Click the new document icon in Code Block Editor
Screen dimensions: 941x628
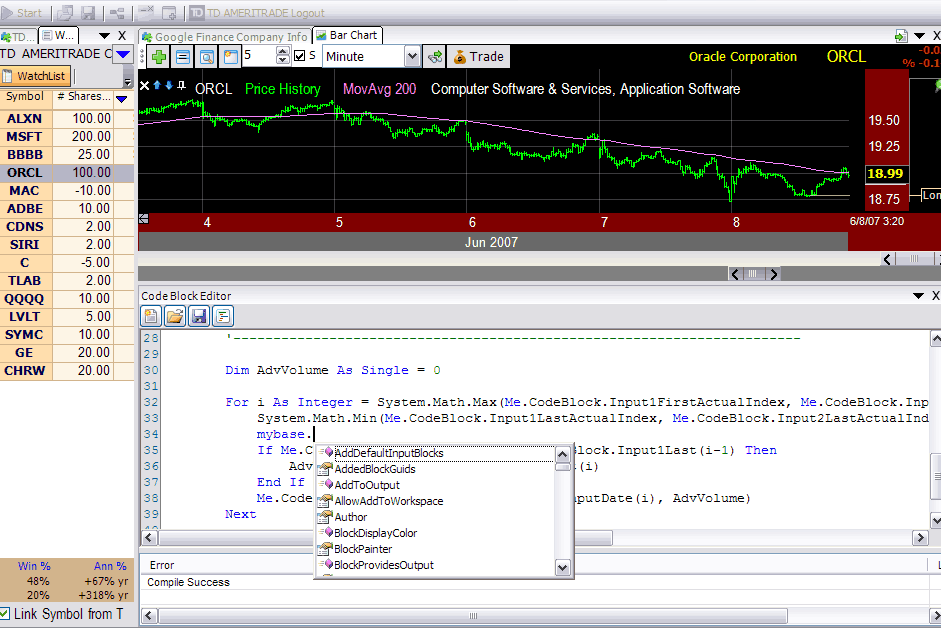[151, 316]
